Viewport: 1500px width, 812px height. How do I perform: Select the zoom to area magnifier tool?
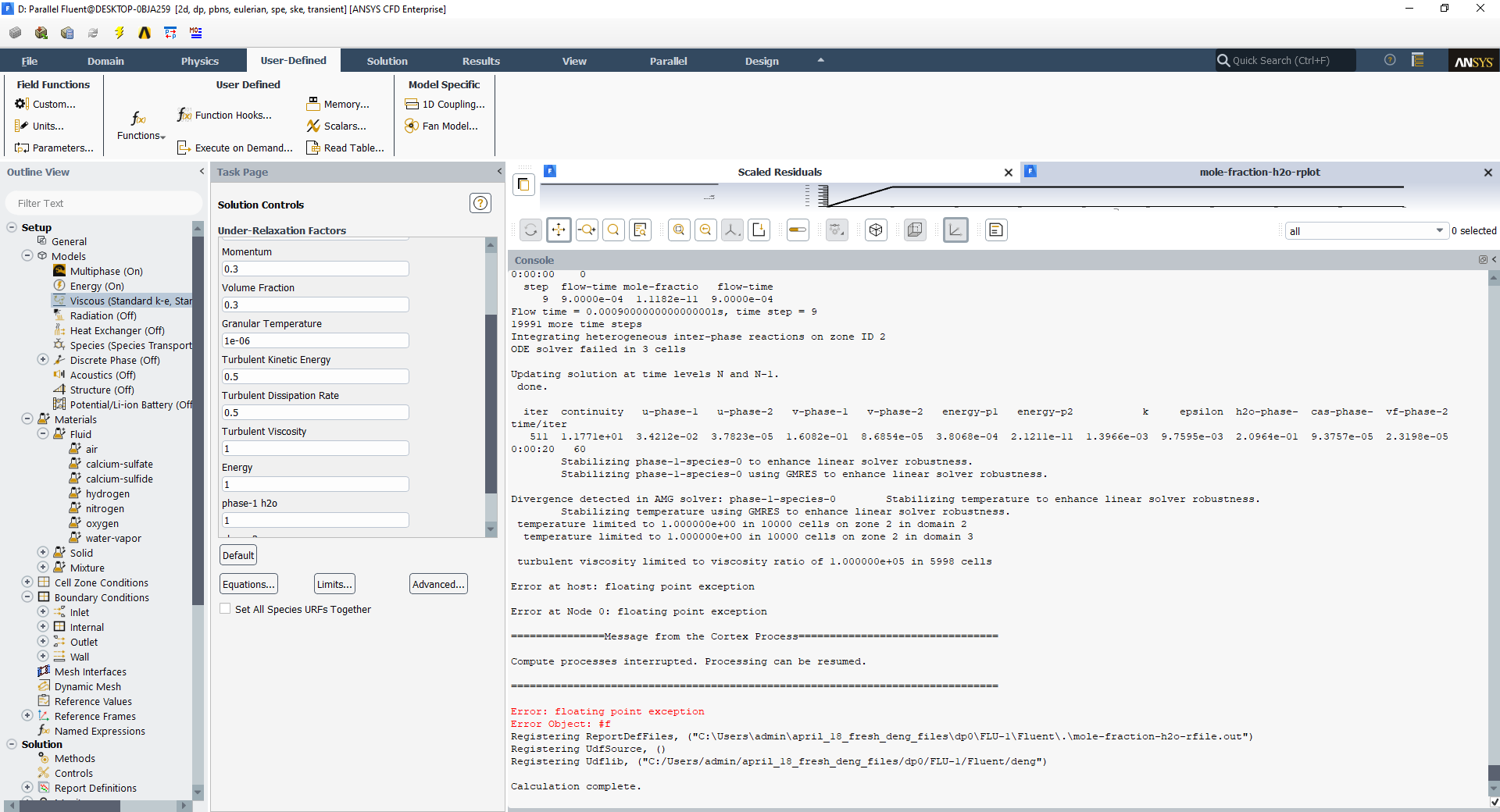(x=613, y=230)
